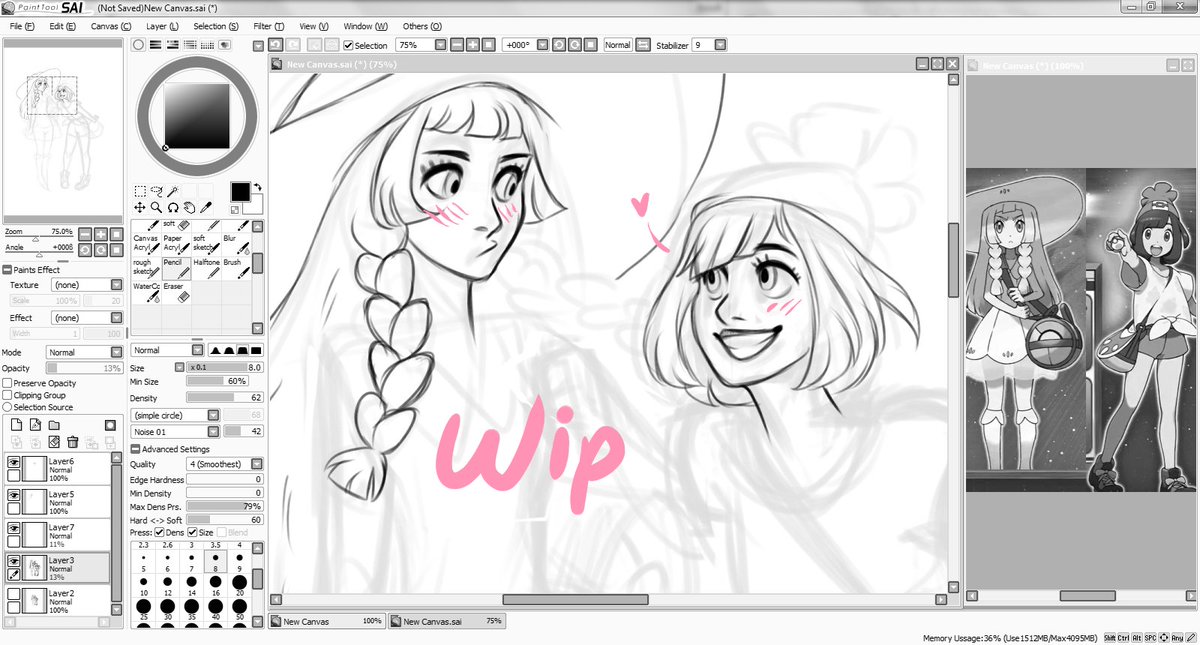Create a new layer folder
Viewport: 1200px width, 645px height.
52,425
